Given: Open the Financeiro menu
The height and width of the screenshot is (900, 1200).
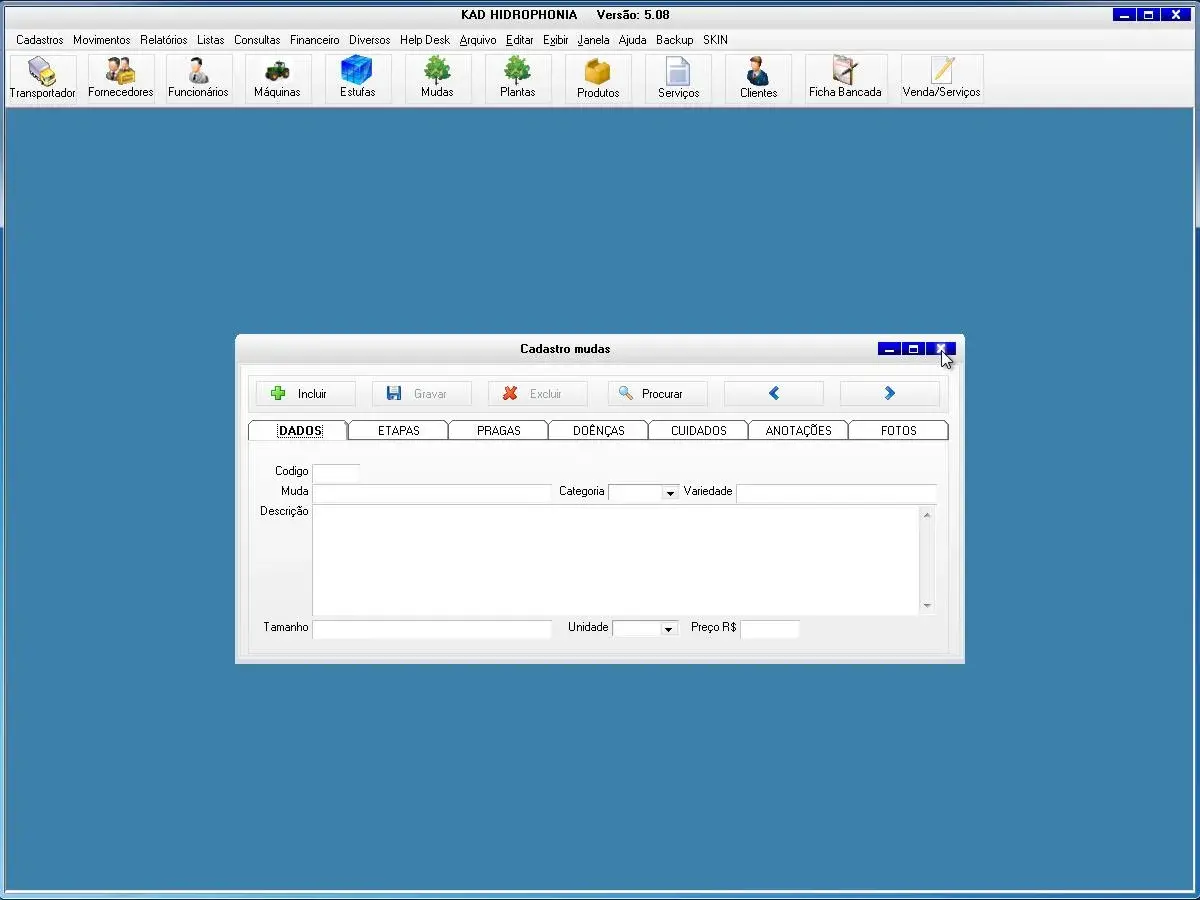Looking at the screenshot, I should point(314,40).
